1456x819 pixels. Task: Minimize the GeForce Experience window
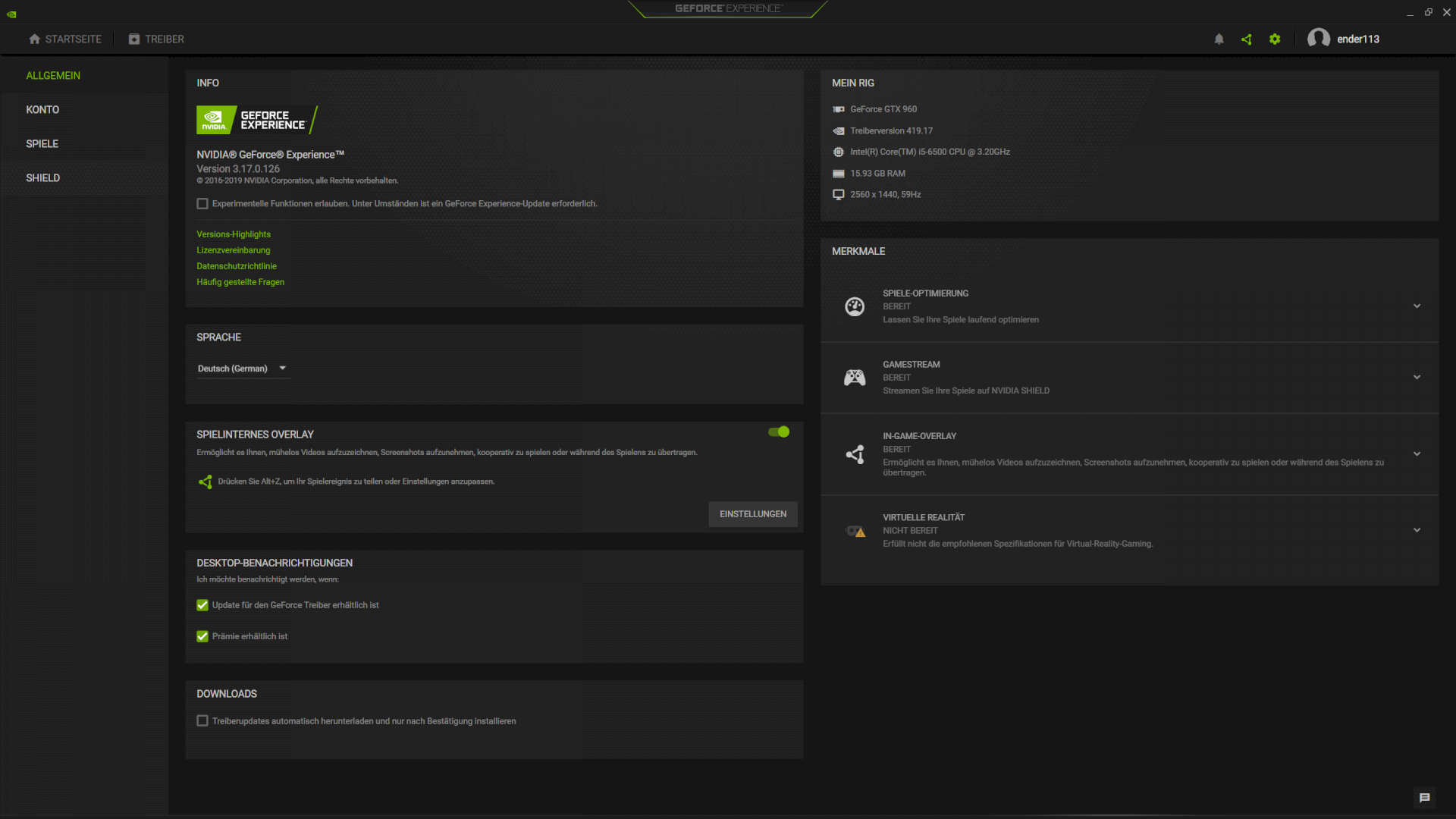click(1410, 13)
